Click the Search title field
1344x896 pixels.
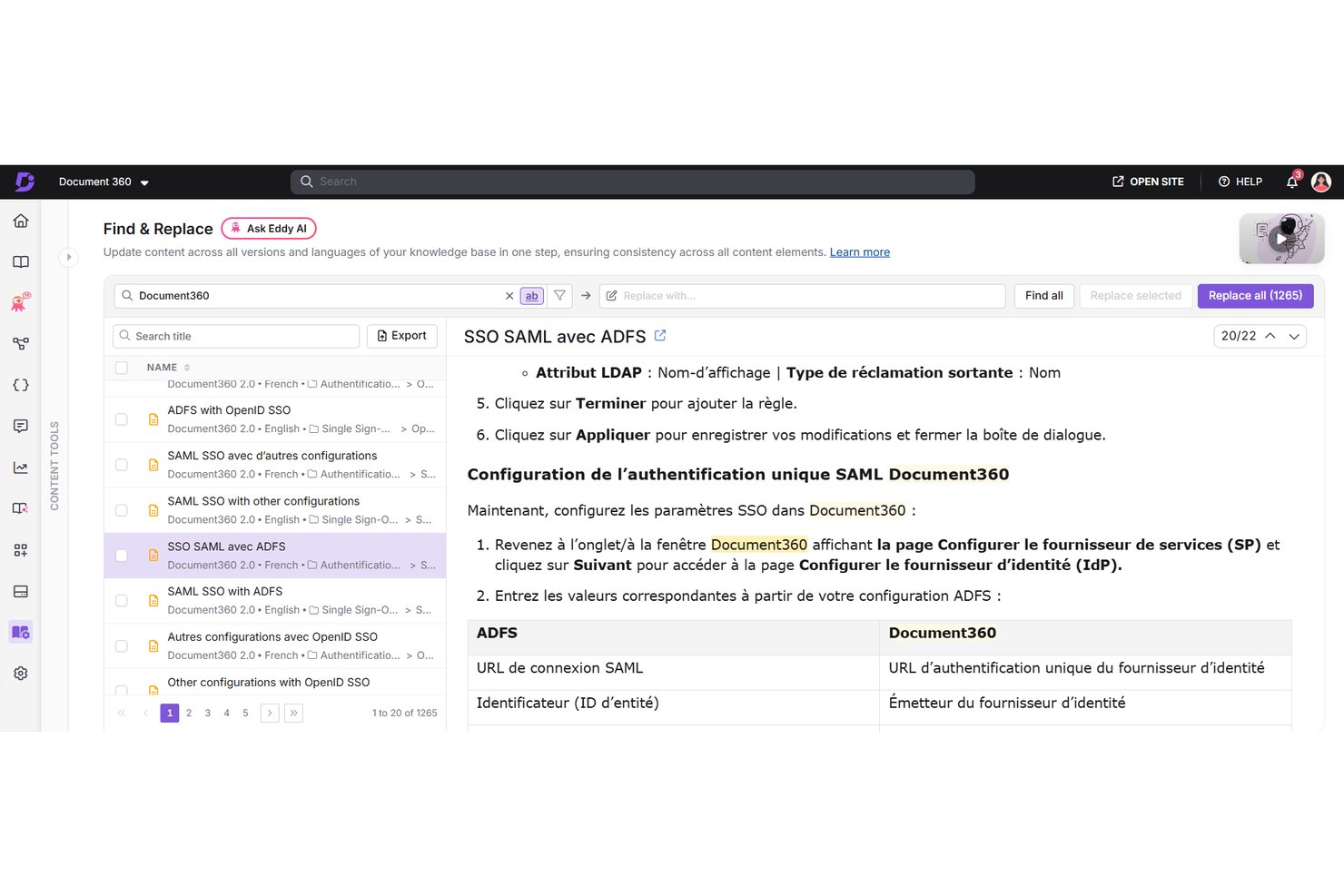(x=236, y=336)
